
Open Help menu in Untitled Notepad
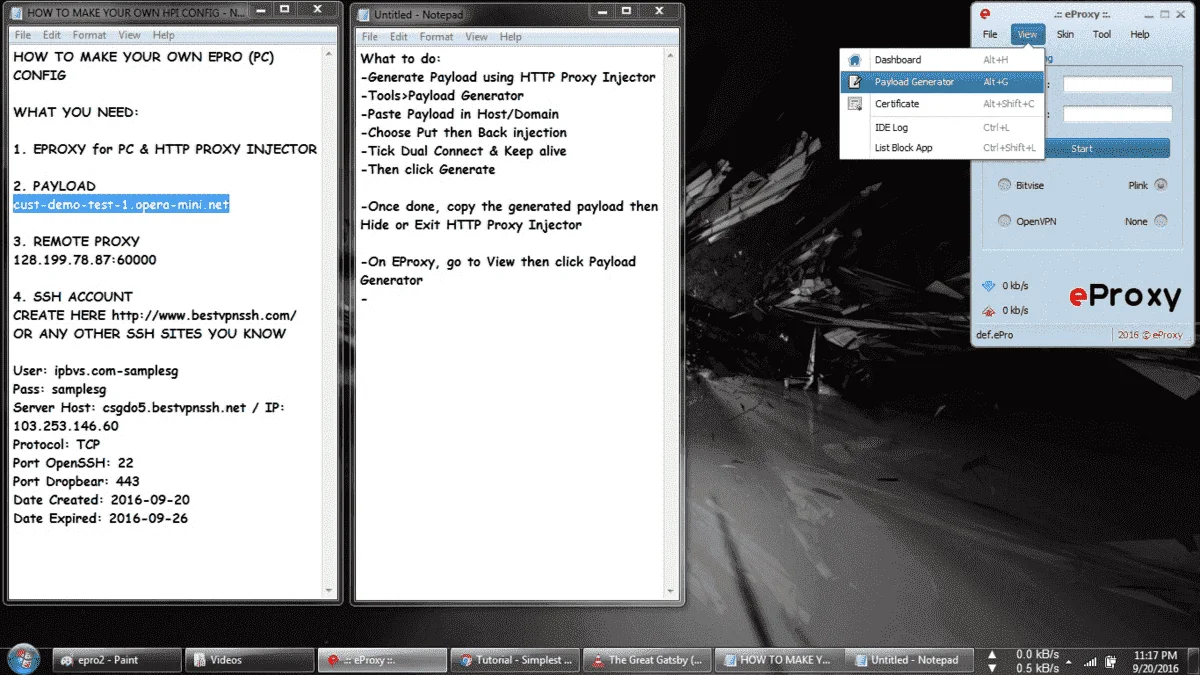pyautogui.click(x=511, y=37)
